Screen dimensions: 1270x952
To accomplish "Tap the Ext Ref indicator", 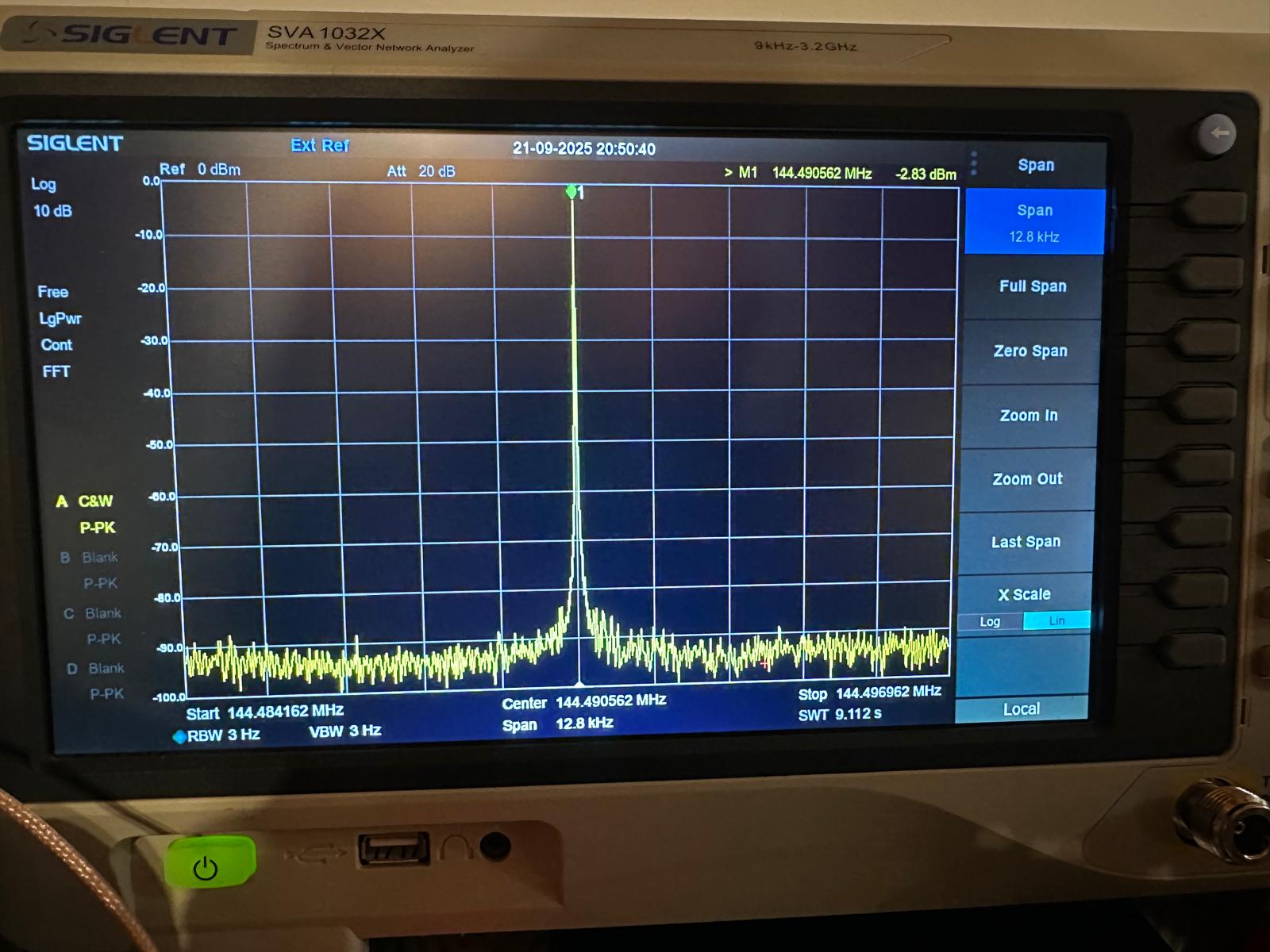I will (x=320, y=145).
